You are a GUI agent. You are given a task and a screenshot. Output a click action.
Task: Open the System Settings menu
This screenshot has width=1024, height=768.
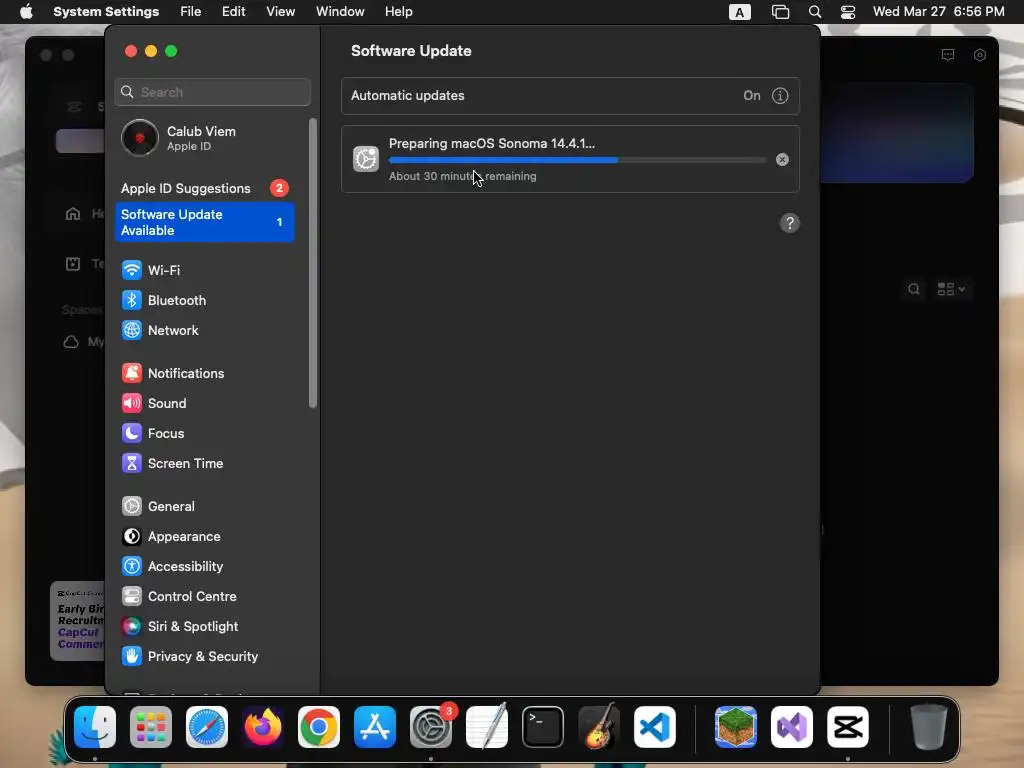(x=106, y=12)
